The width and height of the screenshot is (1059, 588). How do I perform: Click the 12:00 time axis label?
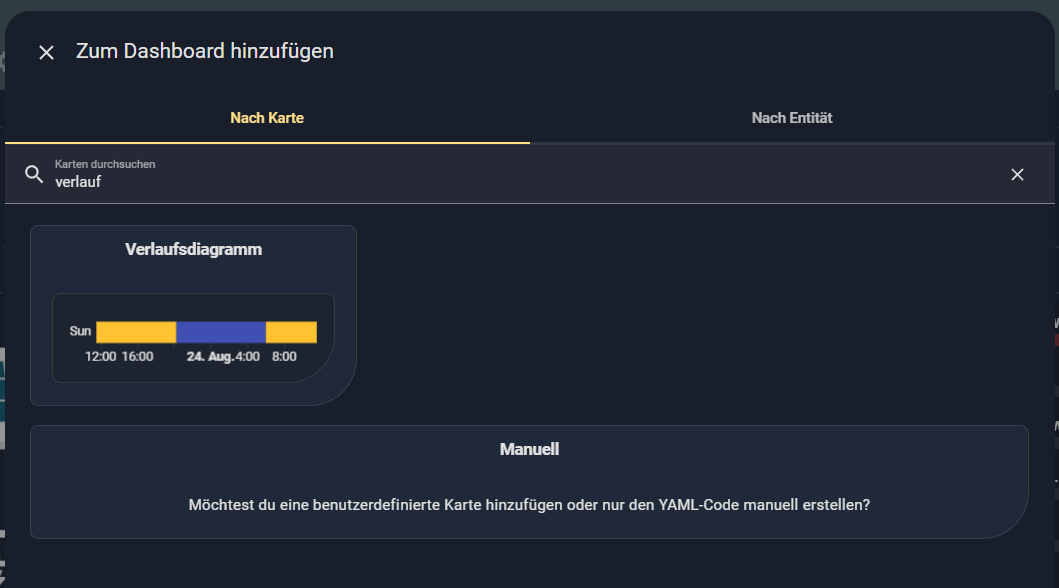(x=101, y=356)
